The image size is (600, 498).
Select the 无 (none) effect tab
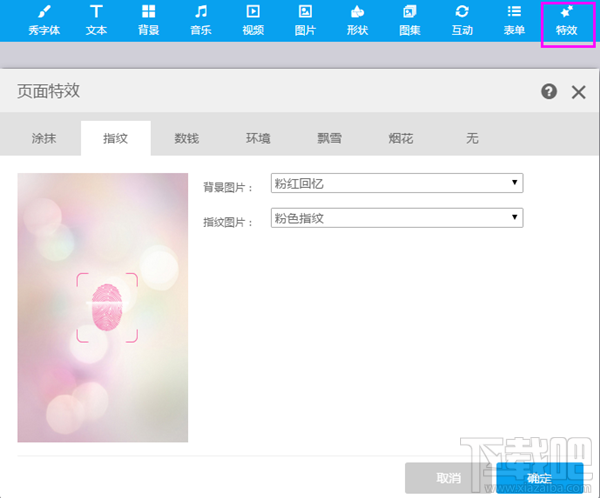tap(472, 138)
